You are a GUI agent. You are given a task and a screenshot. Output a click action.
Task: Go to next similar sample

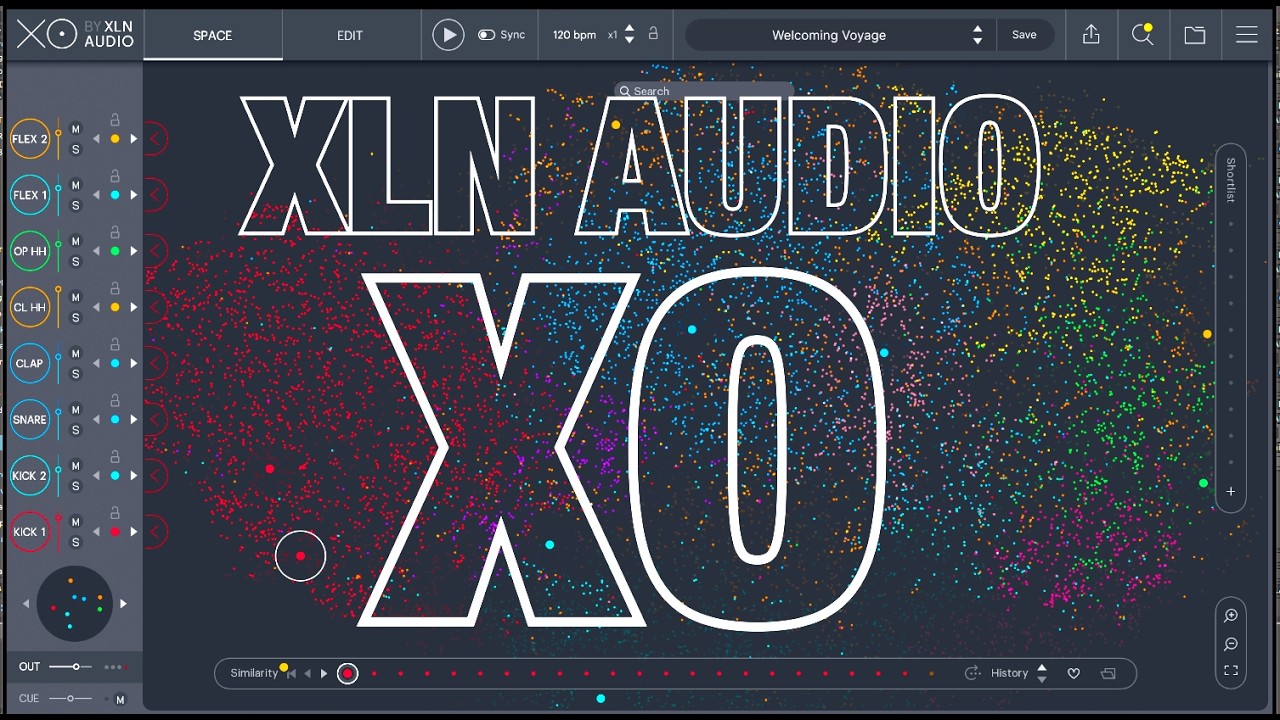pos(324,674)
